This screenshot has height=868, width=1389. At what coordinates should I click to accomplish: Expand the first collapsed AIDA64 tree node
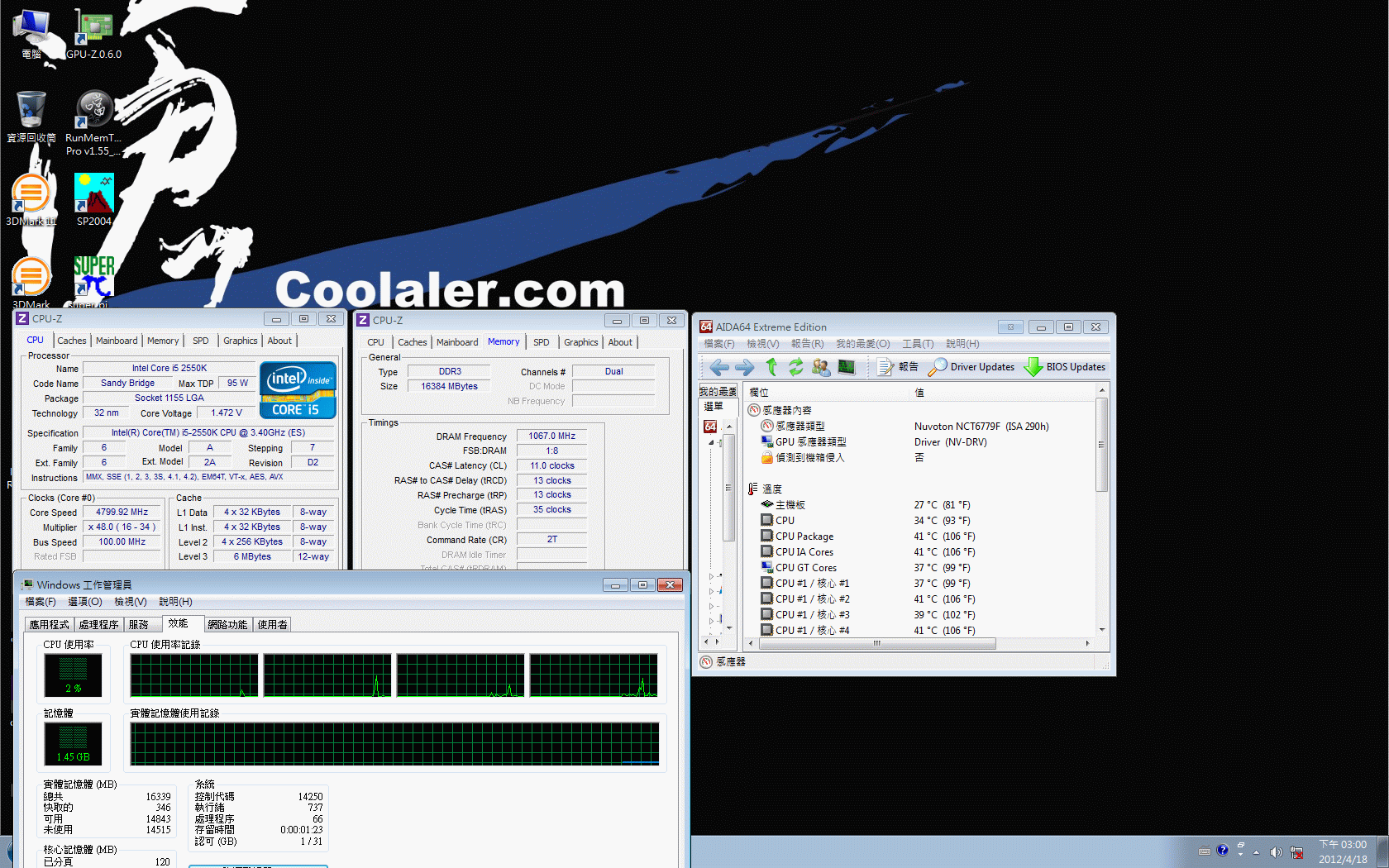tap(711, 576)
